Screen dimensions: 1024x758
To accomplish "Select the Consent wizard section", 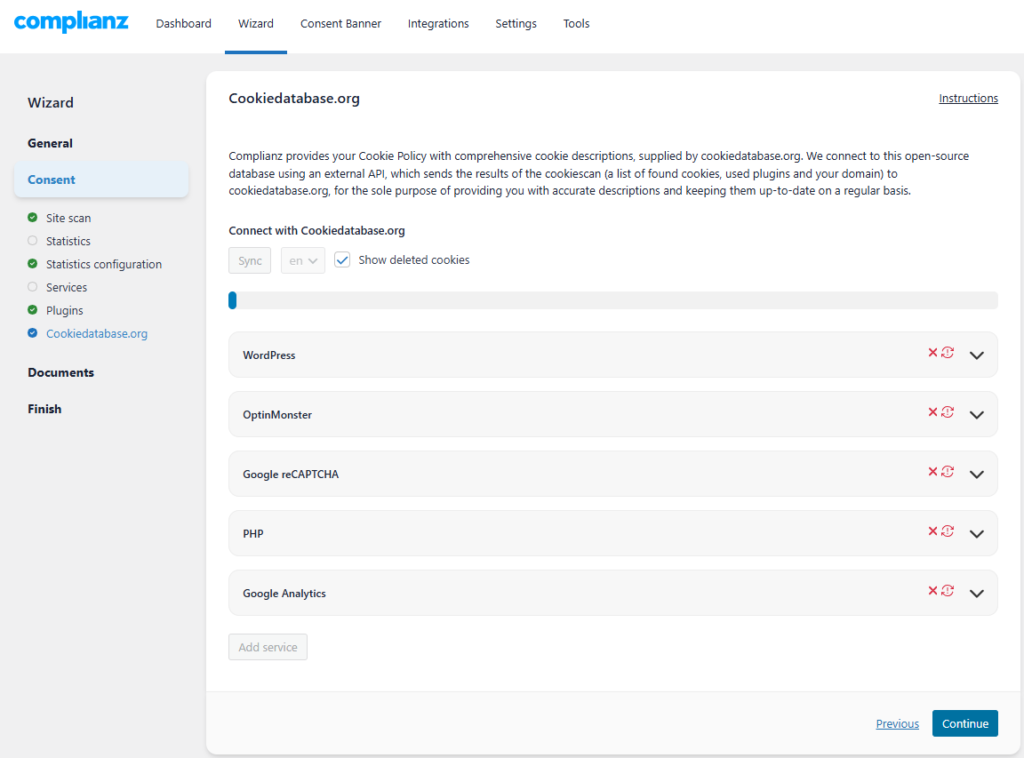I will pyautogui.click(x=101, y=180).
